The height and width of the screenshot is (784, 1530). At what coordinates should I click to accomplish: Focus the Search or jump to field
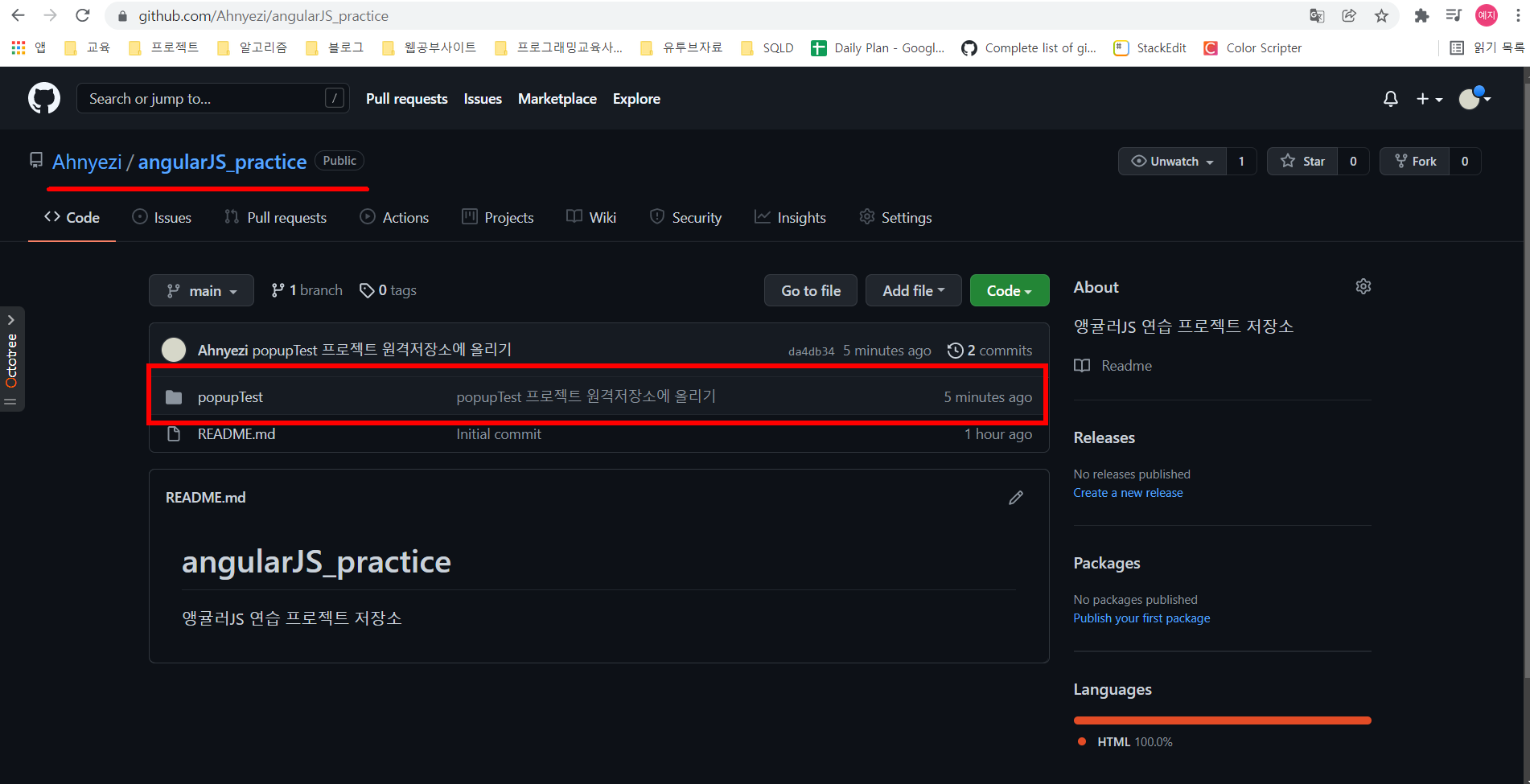(213, 98)
